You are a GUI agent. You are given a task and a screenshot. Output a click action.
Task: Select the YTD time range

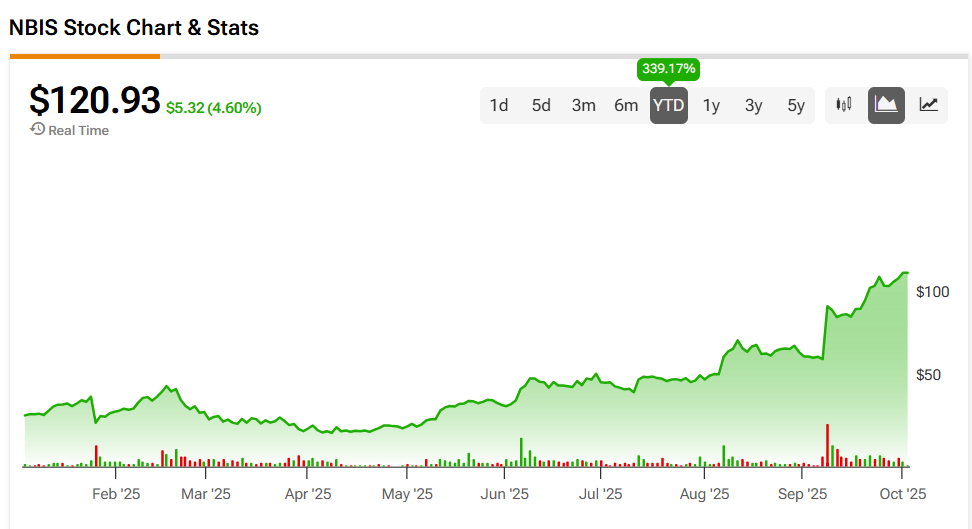click(x=668, y=105)
